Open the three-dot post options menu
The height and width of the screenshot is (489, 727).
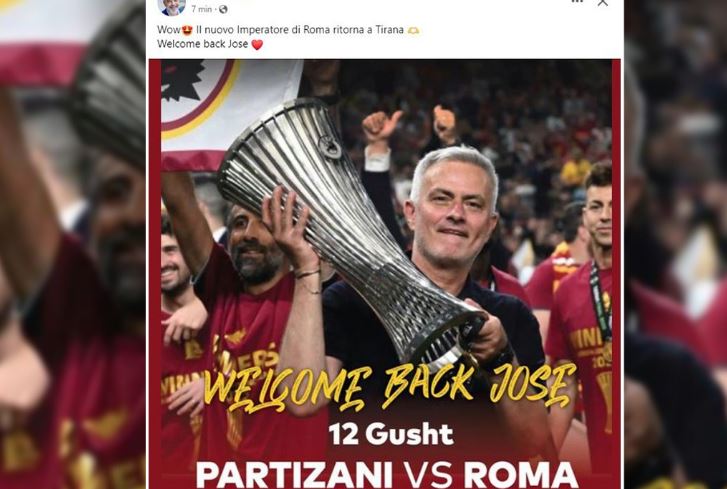577,2
